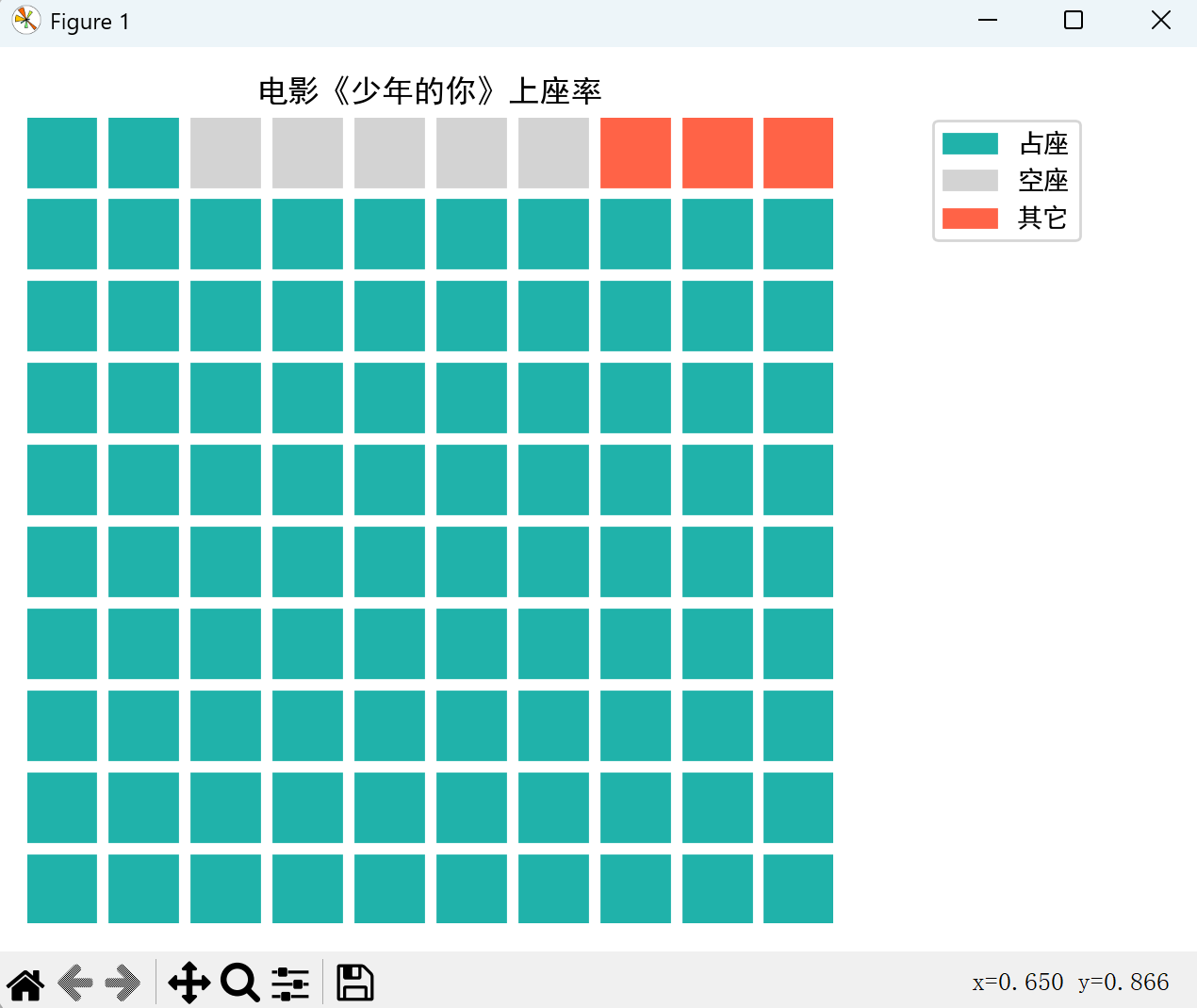
Task: Save the figure using disk icon
Action: pos(355,983)
